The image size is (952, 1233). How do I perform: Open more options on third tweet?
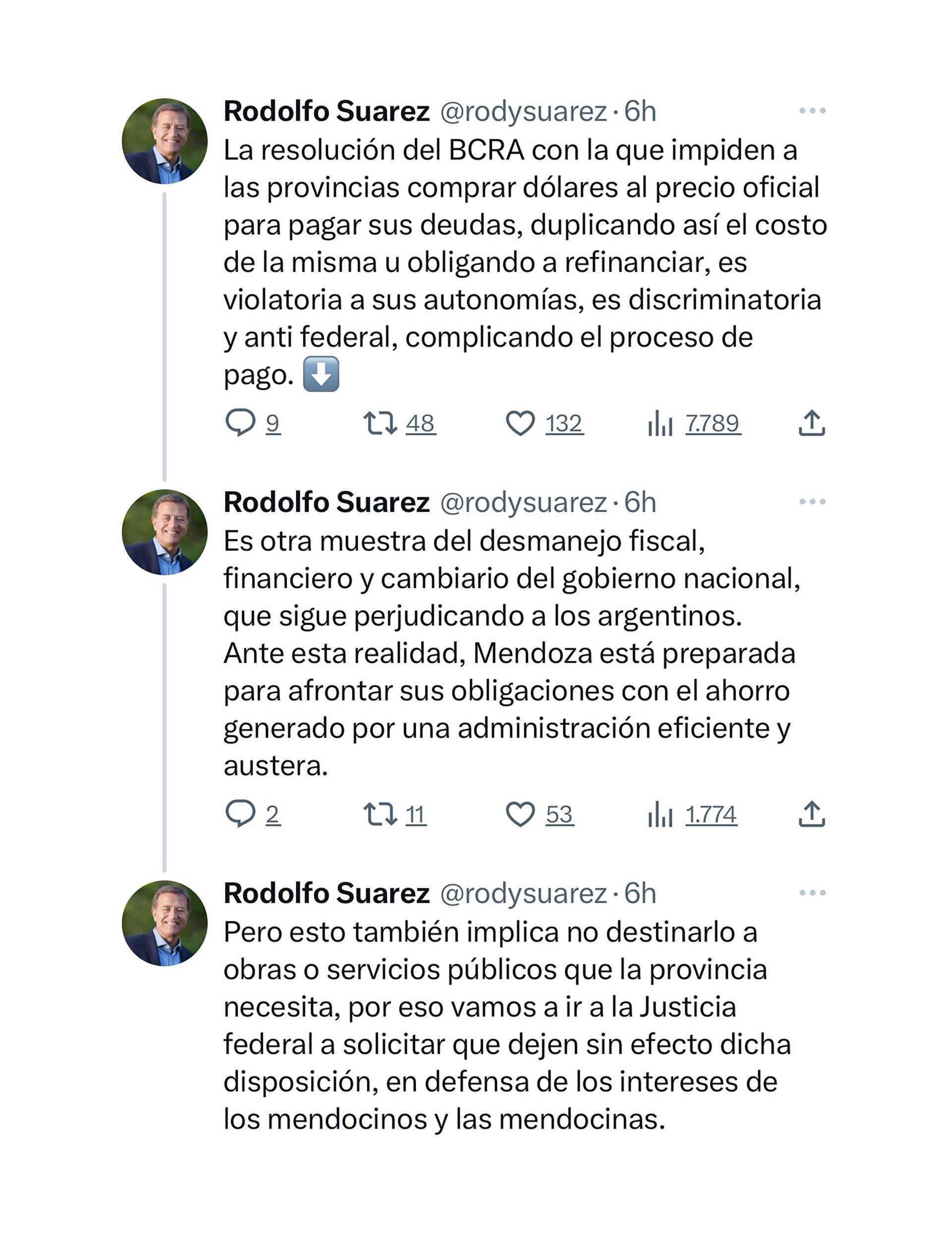click(x=812, y=892)
